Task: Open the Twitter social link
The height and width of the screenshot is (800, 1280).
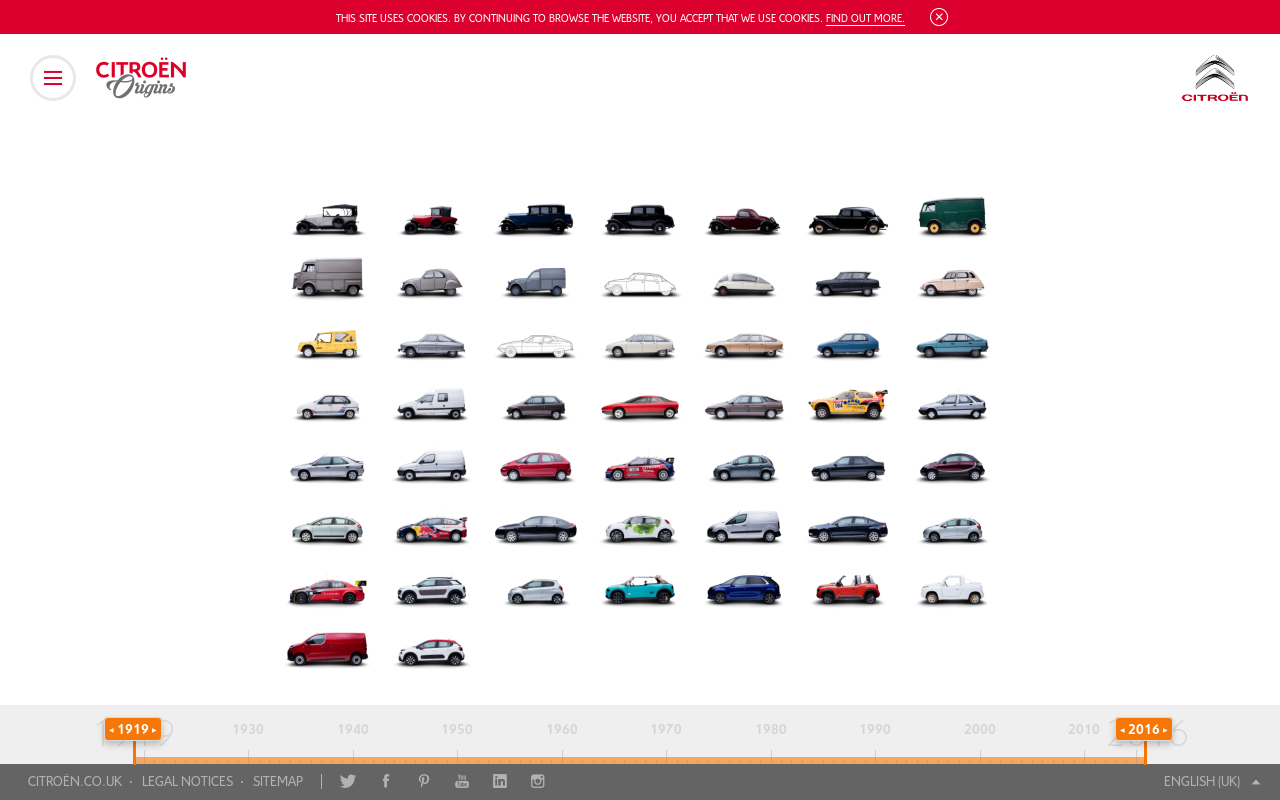Action: 347,781
